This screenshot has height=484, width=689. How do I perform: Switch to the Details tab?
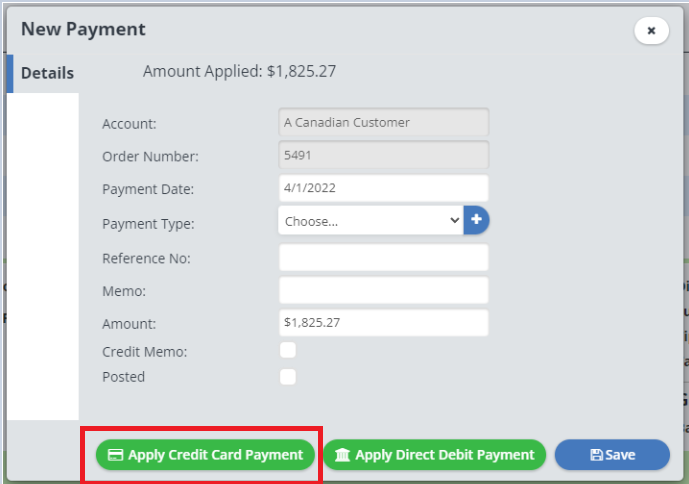[x=47, y=73]
